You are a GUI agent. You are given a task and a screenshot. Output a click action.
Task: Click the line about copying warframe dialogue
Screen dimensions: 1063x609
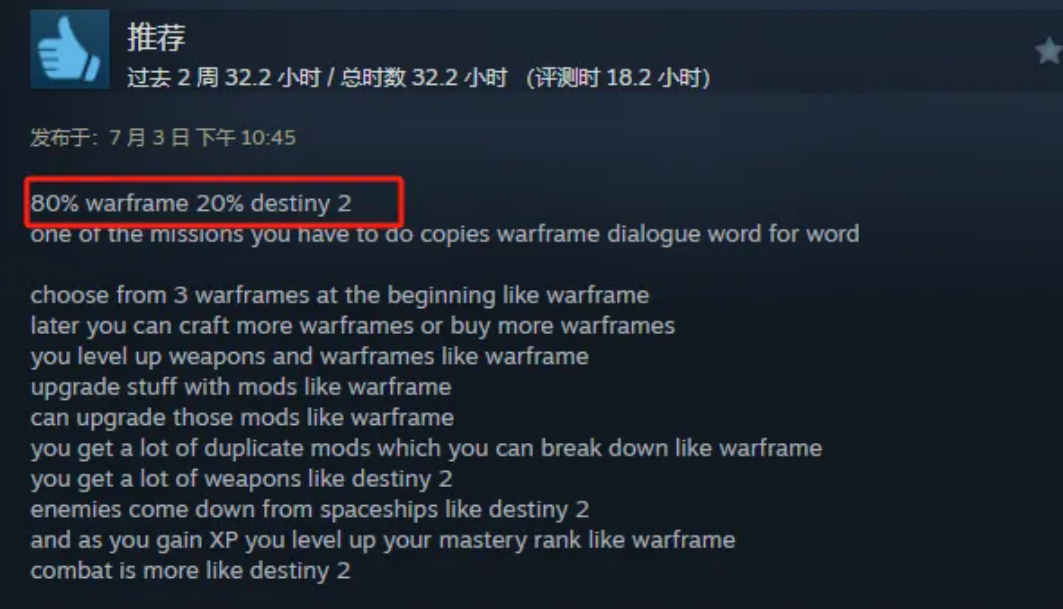(x=445, y=234)
